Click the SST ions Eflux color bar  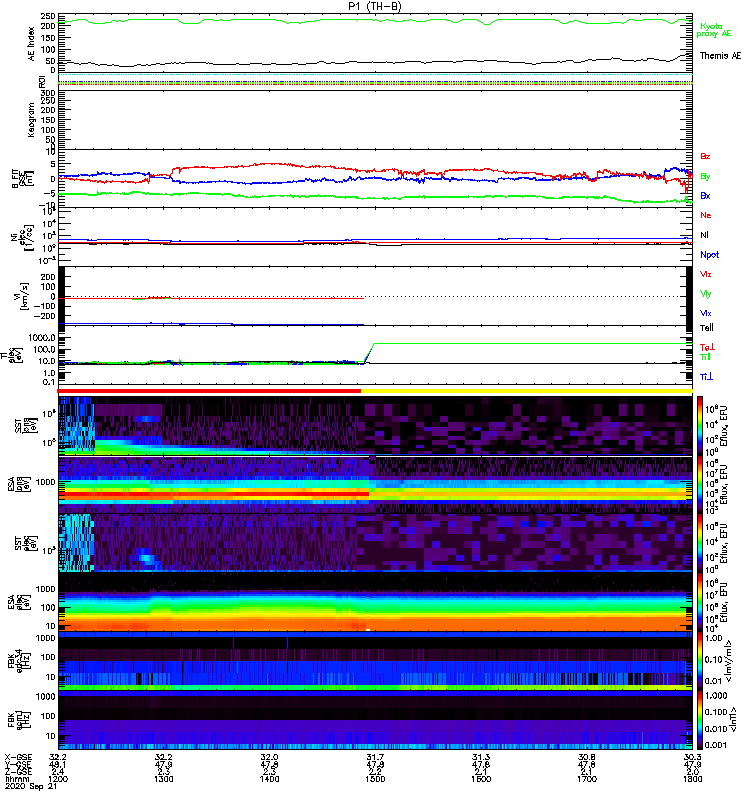[x=700, y=425]
